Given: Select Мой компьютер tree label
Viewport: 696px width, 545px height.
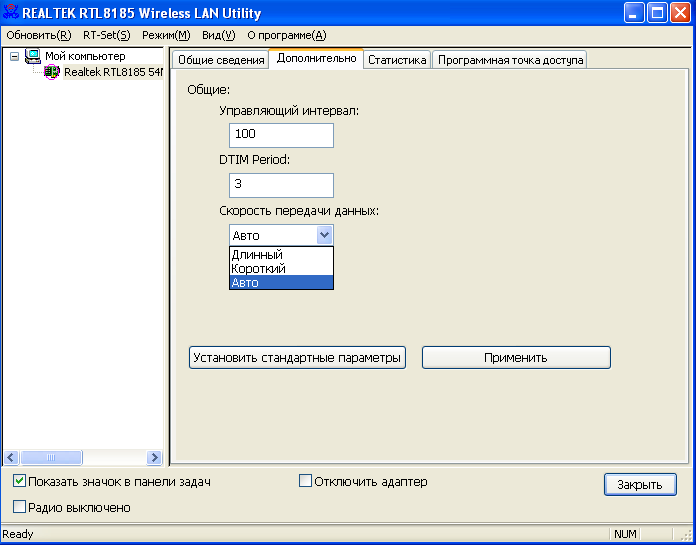Looking at the screenshot, I should click(85, 56).
